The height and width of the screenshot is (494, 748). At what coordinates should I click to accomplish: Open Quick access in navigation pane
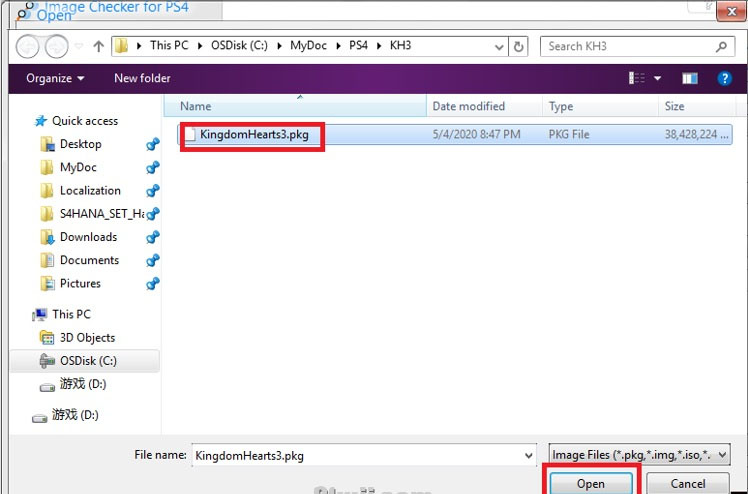(x=85, y=121)
